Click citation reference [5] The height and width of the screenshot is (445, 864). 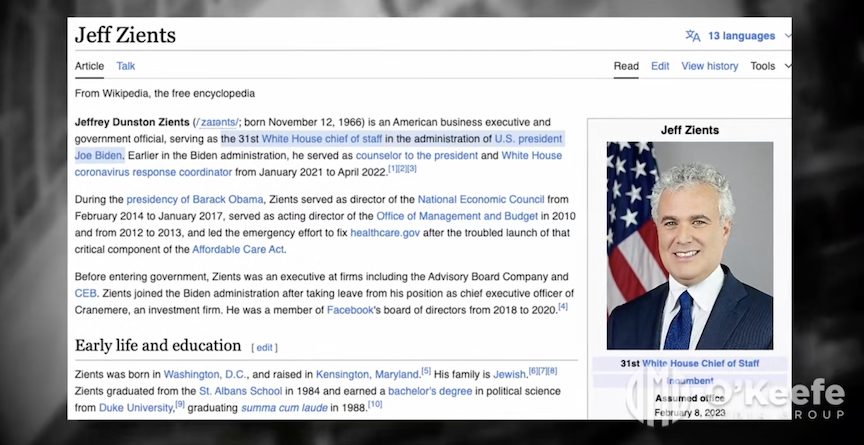pyautogui.click(x=426, y=372)
